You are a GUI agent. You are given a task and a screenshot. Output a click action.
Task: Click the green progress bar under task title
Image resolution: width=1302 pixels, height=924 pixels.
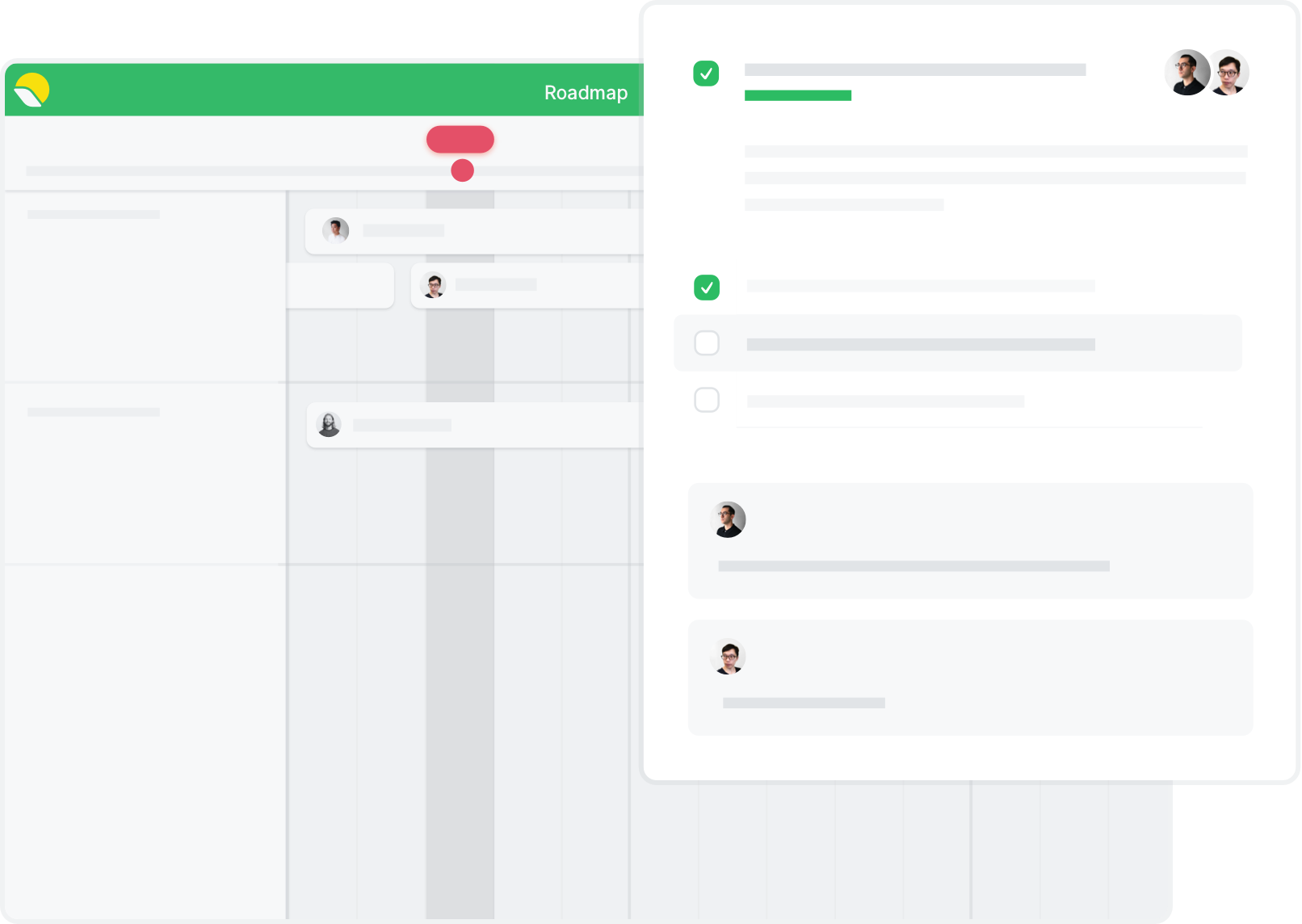798,95
